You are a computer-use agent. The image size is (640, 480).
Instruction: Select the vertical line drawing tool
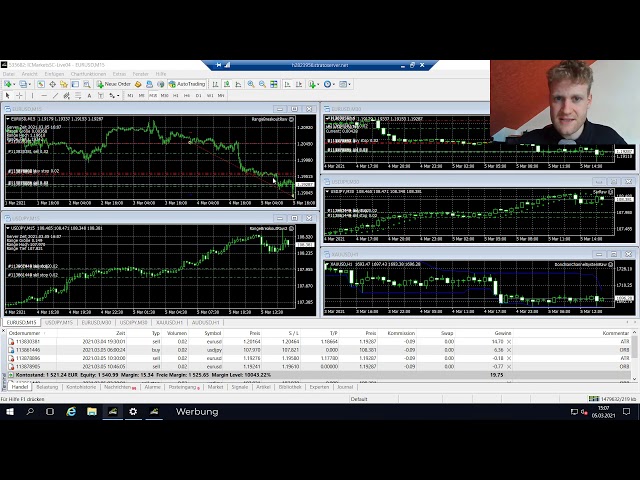click(x=34, y=95)
